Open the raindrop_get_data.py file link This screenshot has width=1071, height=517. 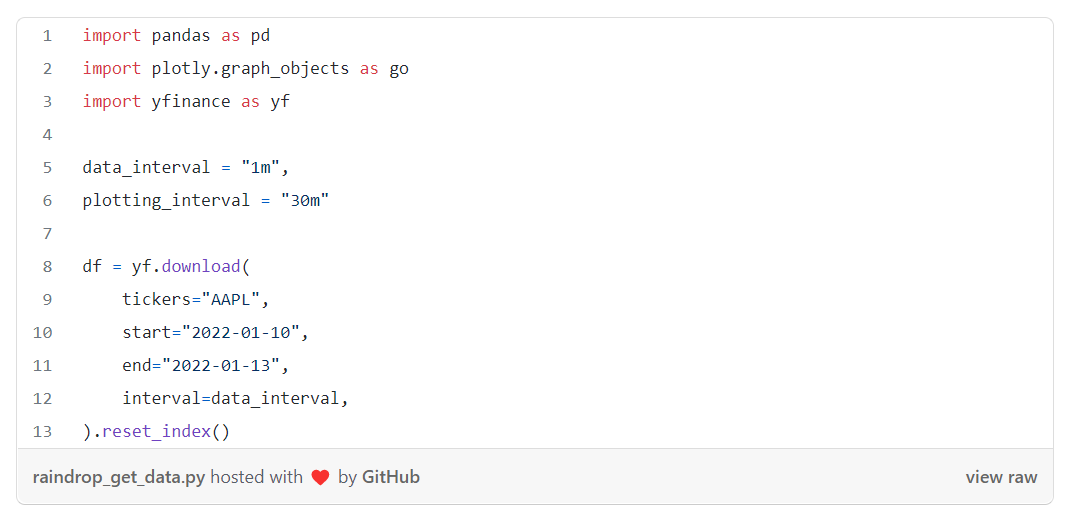118,477
